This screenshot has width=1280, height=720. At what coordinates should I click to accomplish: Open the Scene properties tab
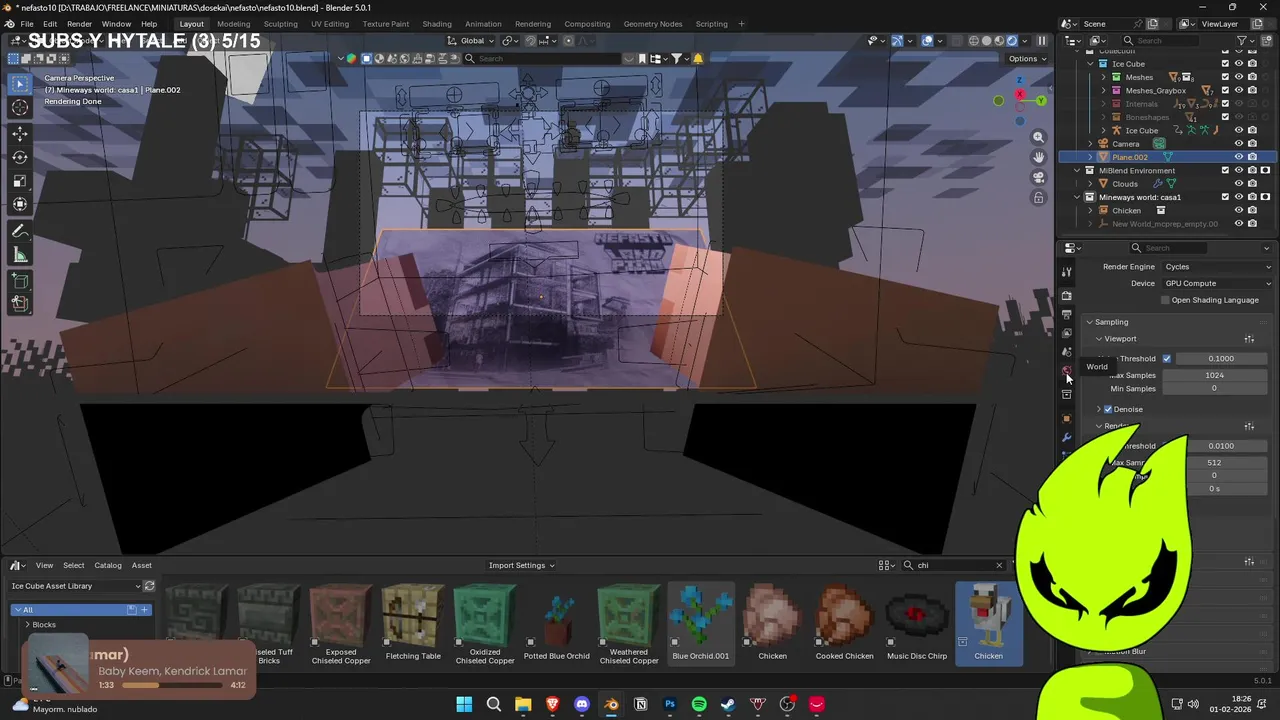click(1067, 352)
